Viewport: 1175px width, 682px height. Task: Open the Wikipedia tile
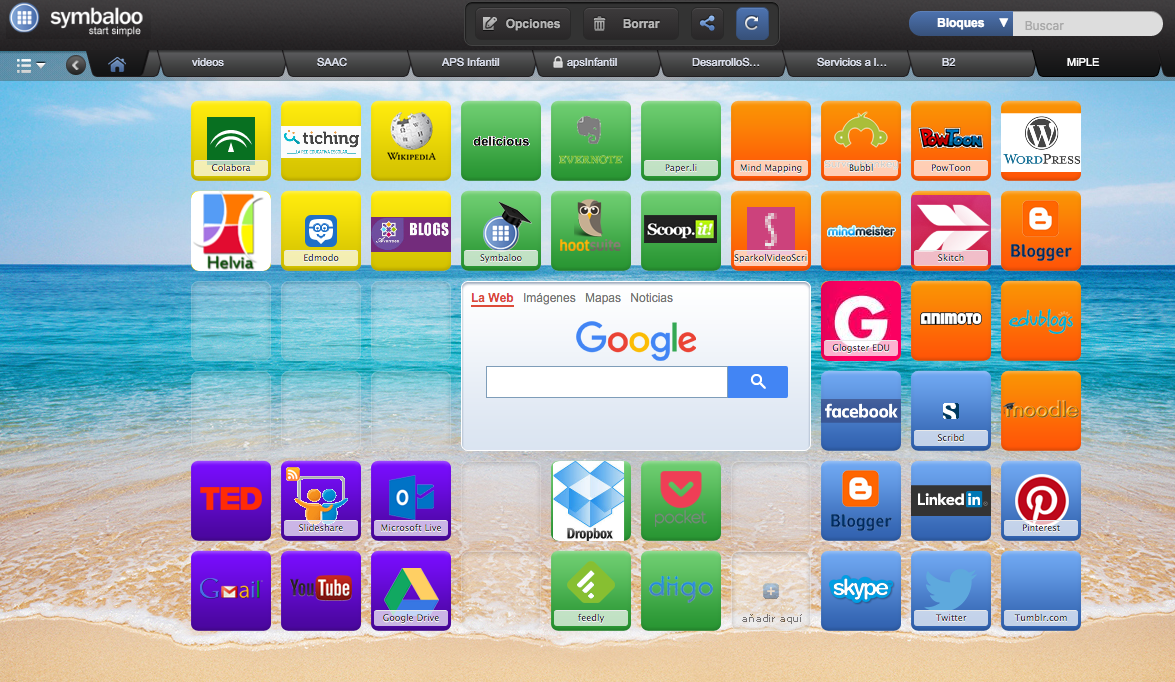pyautogui.click(x=411, y=141)
